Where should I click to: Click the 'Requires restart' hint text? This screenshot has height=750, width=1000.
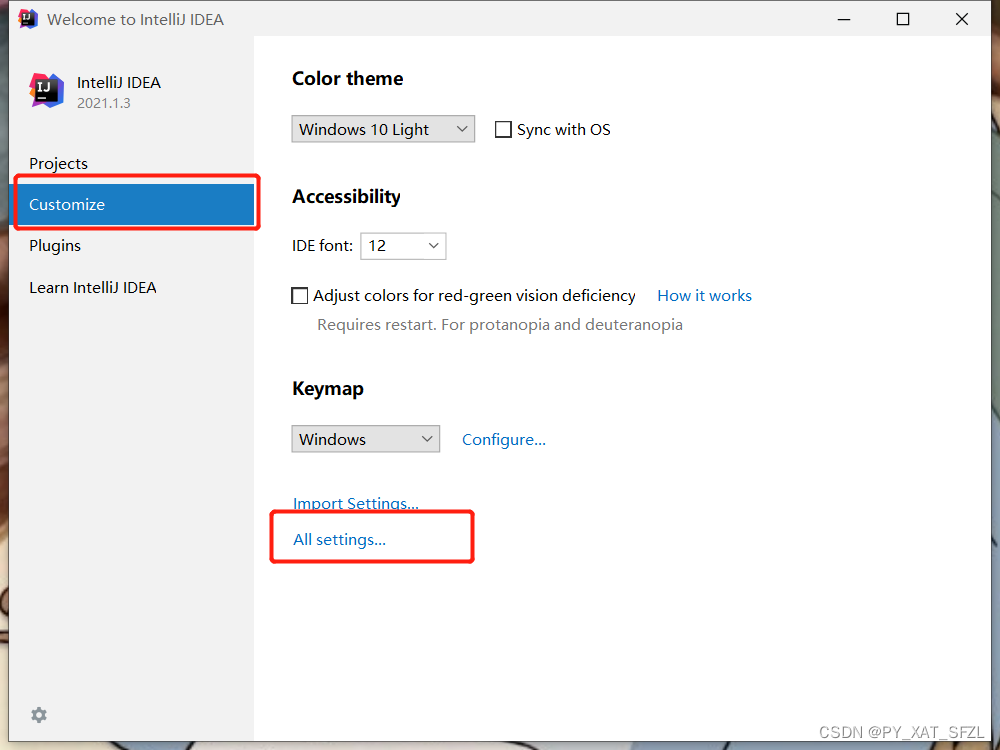(x=499, y=325)
